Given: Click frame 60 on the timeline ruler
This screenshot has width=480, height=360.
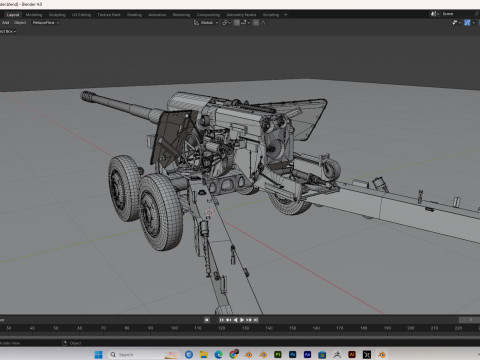Looking at the screenshot, I should click(80, 328).
